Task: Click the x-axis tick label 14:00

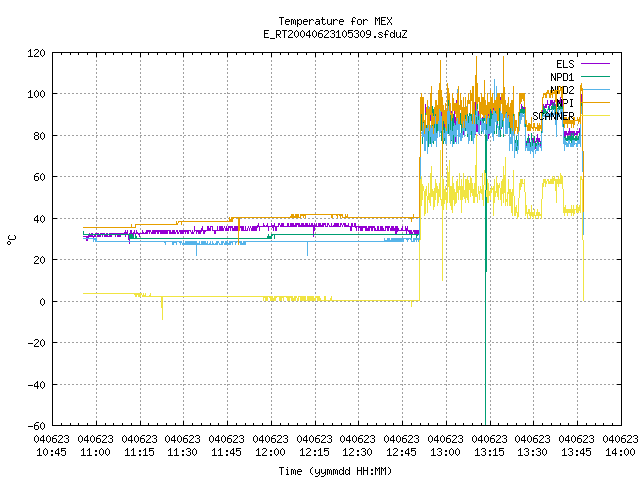Action: click(620, 453)
